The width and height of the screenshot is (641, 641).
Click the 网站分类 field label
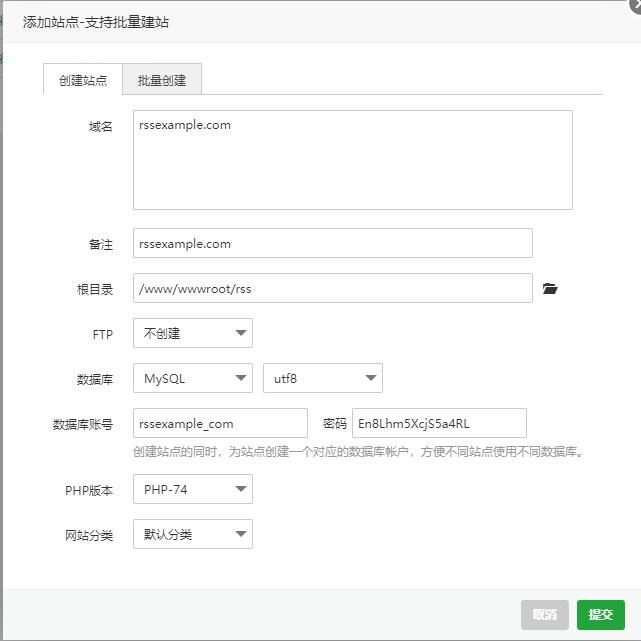(89, 535)
